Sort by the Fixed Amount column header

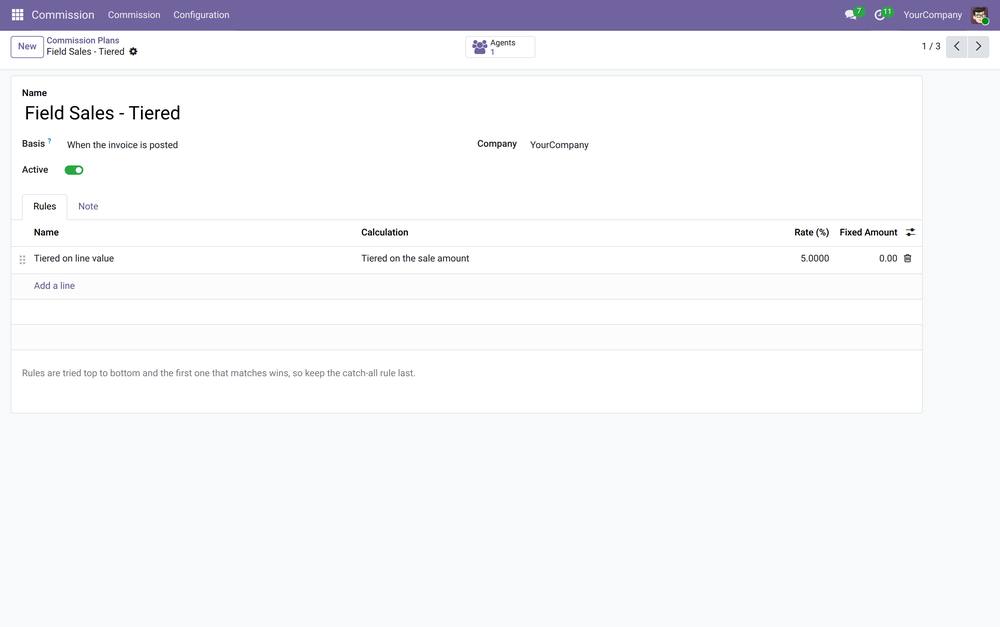868,232
